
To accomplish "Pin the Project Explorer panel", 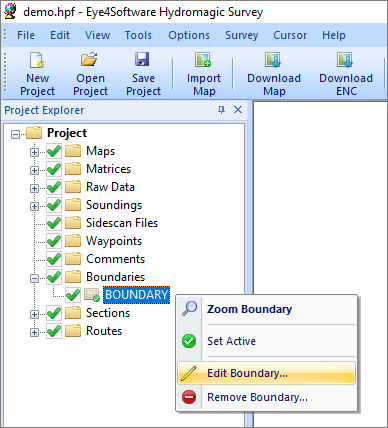I will [221, 110].
